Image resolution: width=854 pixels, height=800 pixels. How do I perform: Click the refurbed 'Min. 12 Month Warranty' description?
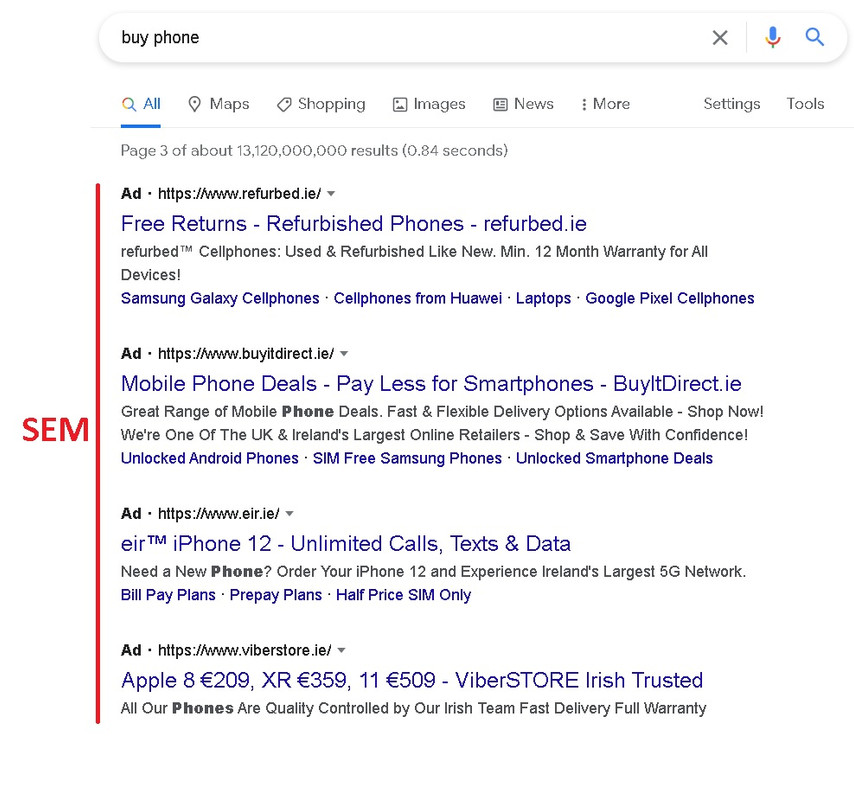(414, 263)
